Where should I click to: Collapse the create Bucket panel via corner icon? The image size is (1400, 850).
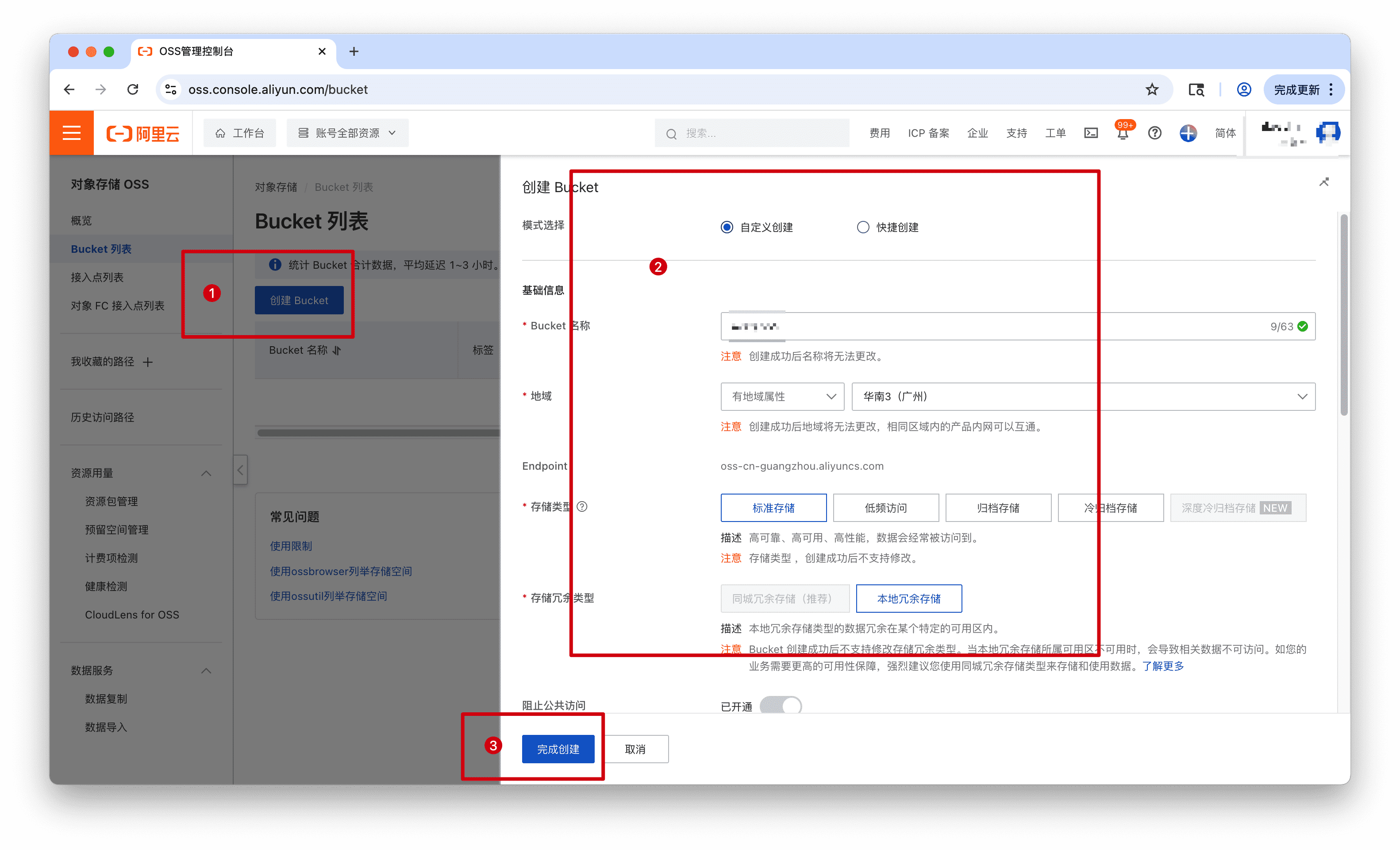pos(1324,182)
